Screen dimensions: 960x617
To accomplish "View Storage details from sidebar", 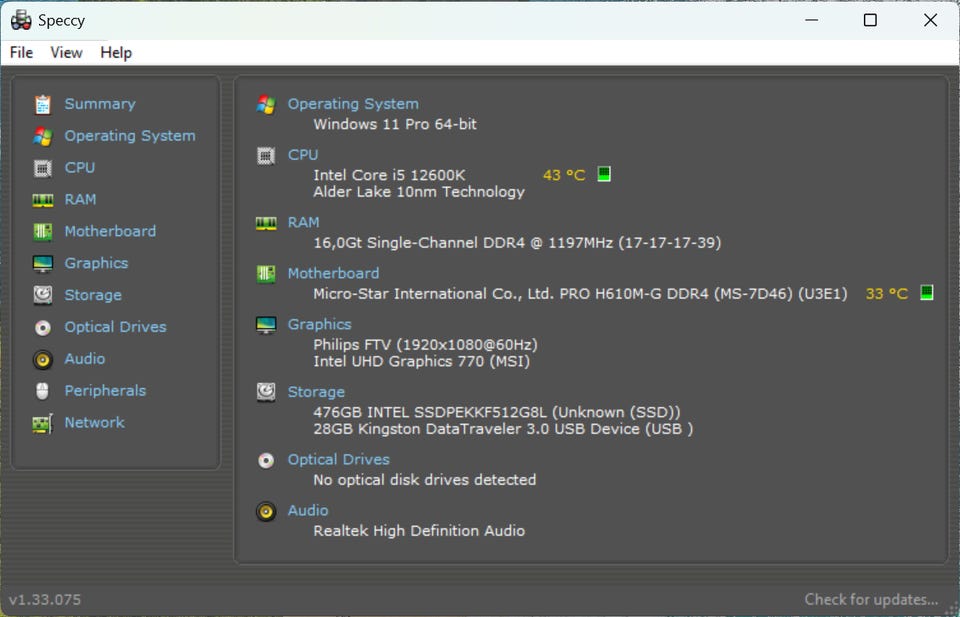I will coord(93,295).
